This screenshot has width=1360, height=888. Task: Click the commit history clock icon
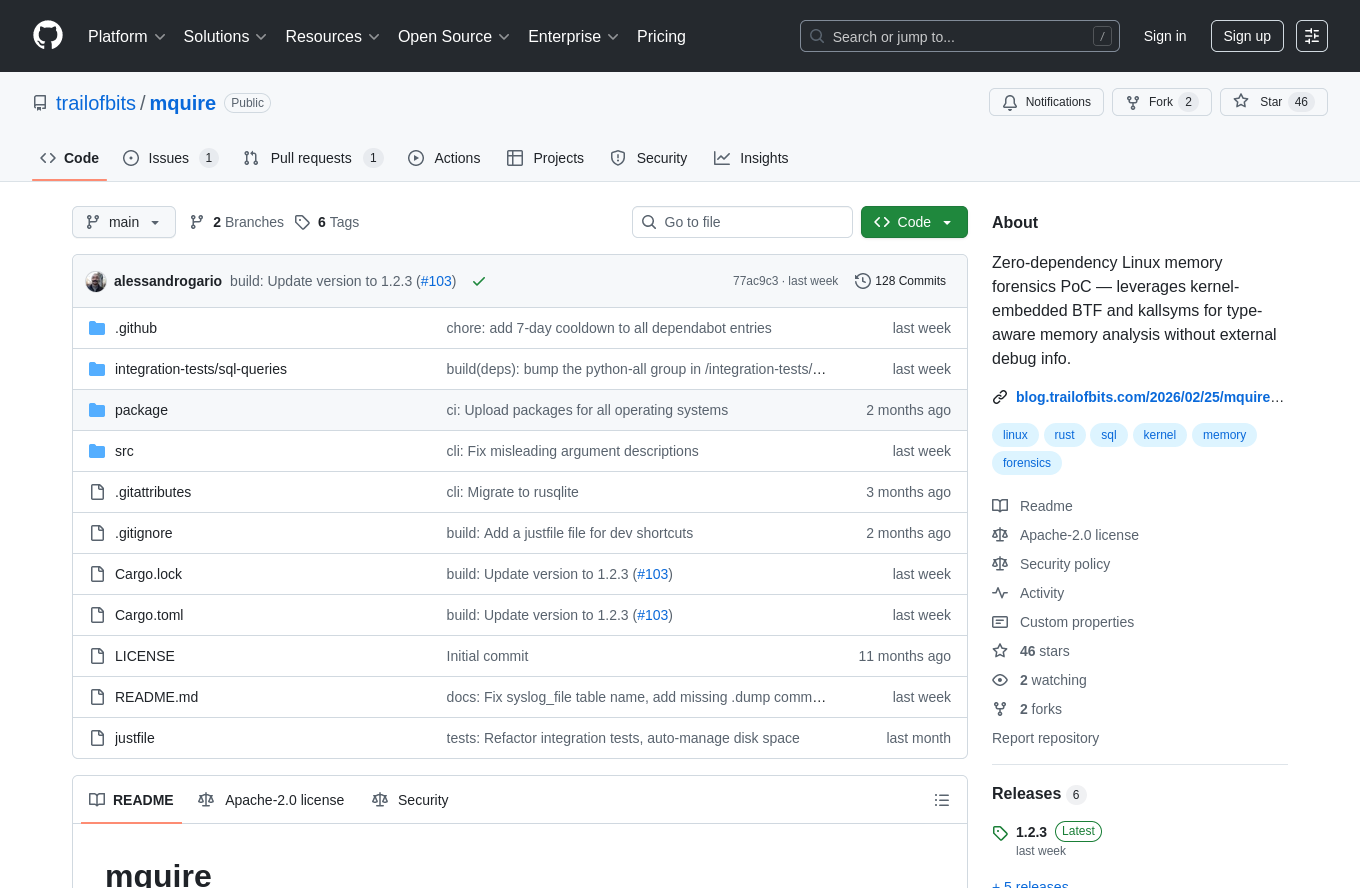click(862, 281)
